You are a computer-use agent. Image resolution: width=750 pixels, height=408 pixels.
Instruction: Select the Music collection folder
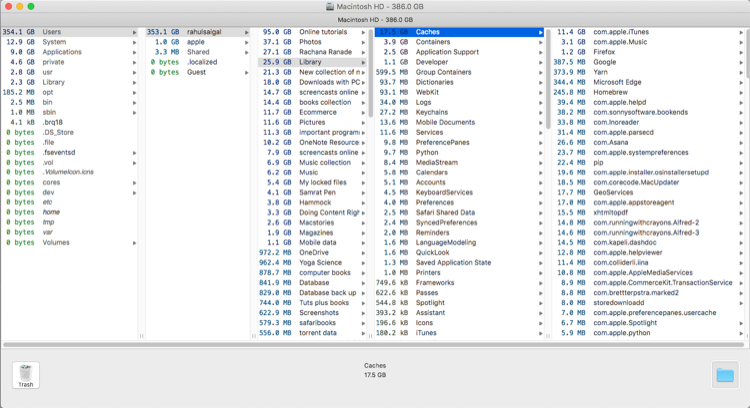click(x=313, y=163)
